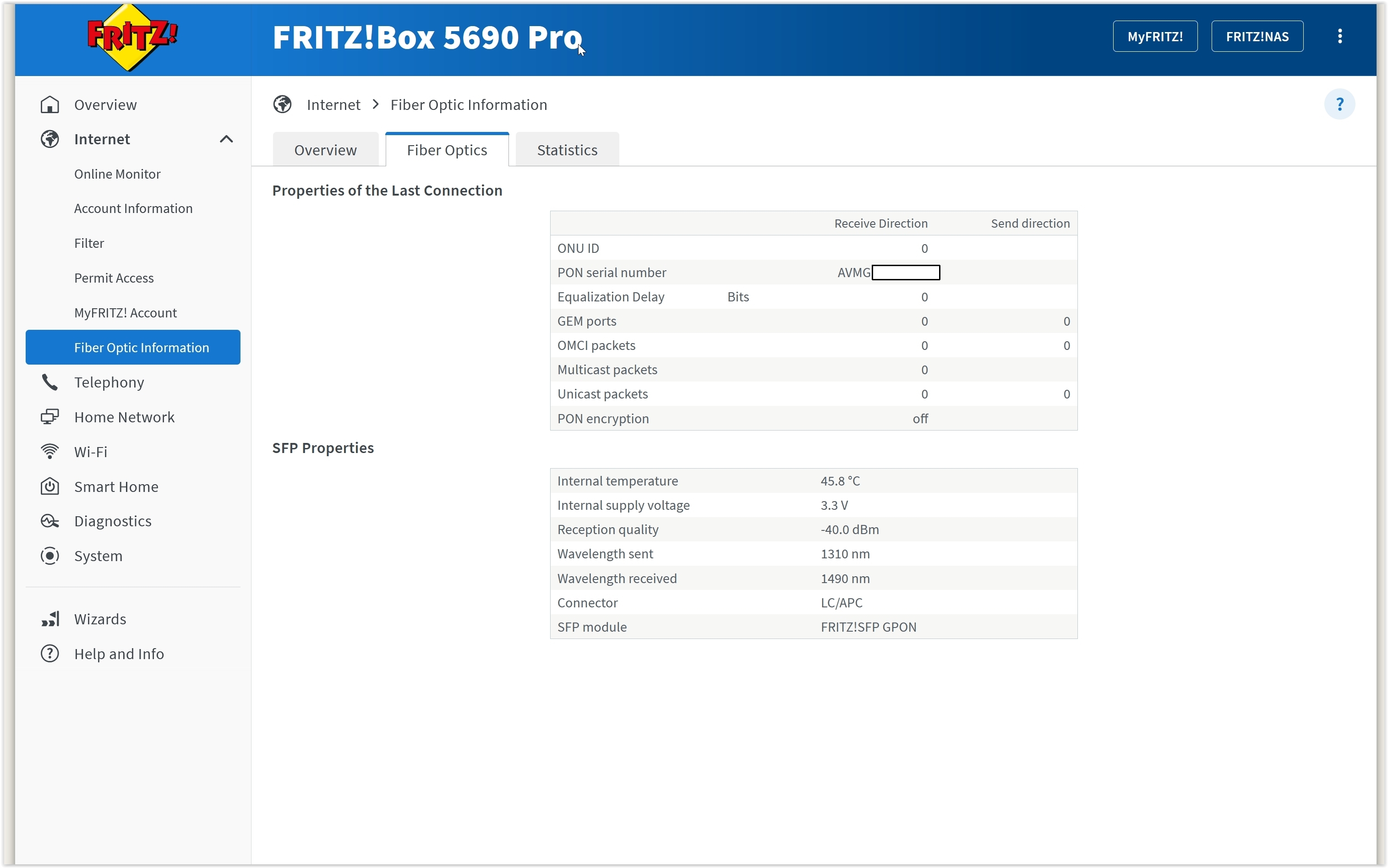Open the Filter submenu item
Viewport: 1388px width, 868px height.
[x=89, y=243]
